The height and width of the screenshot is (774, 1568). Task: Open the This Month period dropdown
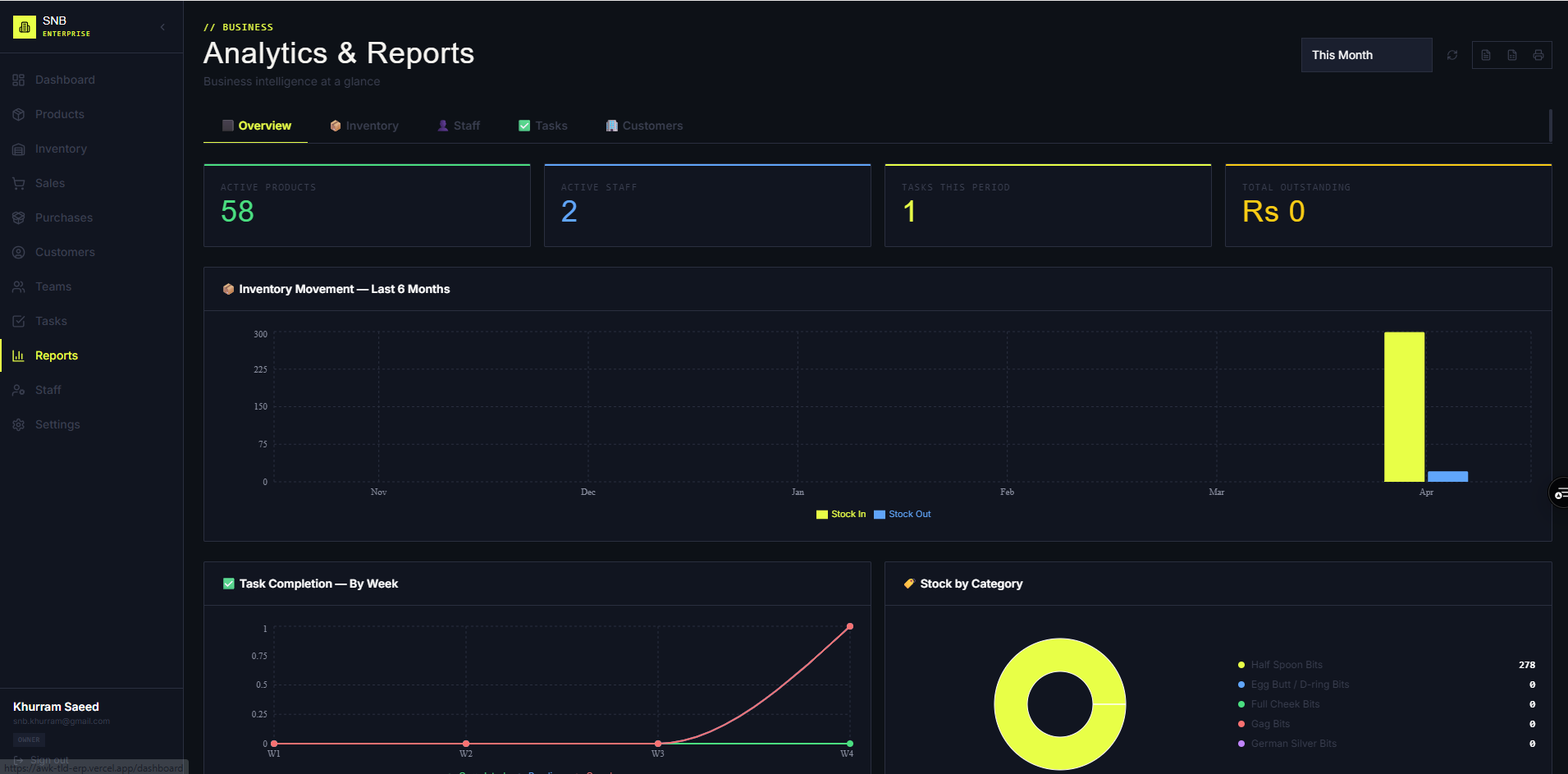coord(1366,55)
